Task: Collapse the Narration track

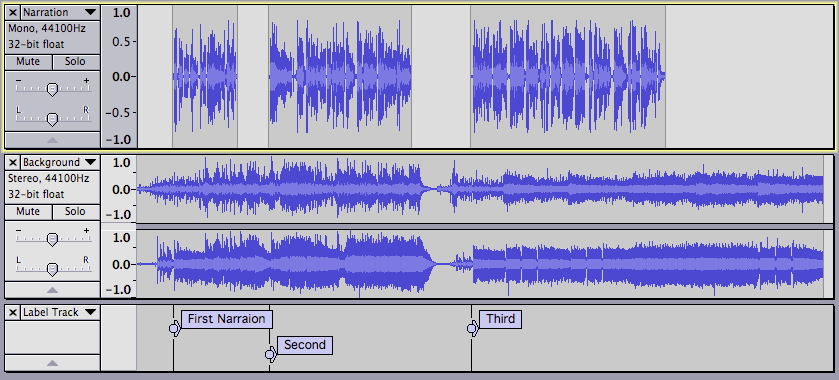Action: [52, 140]
